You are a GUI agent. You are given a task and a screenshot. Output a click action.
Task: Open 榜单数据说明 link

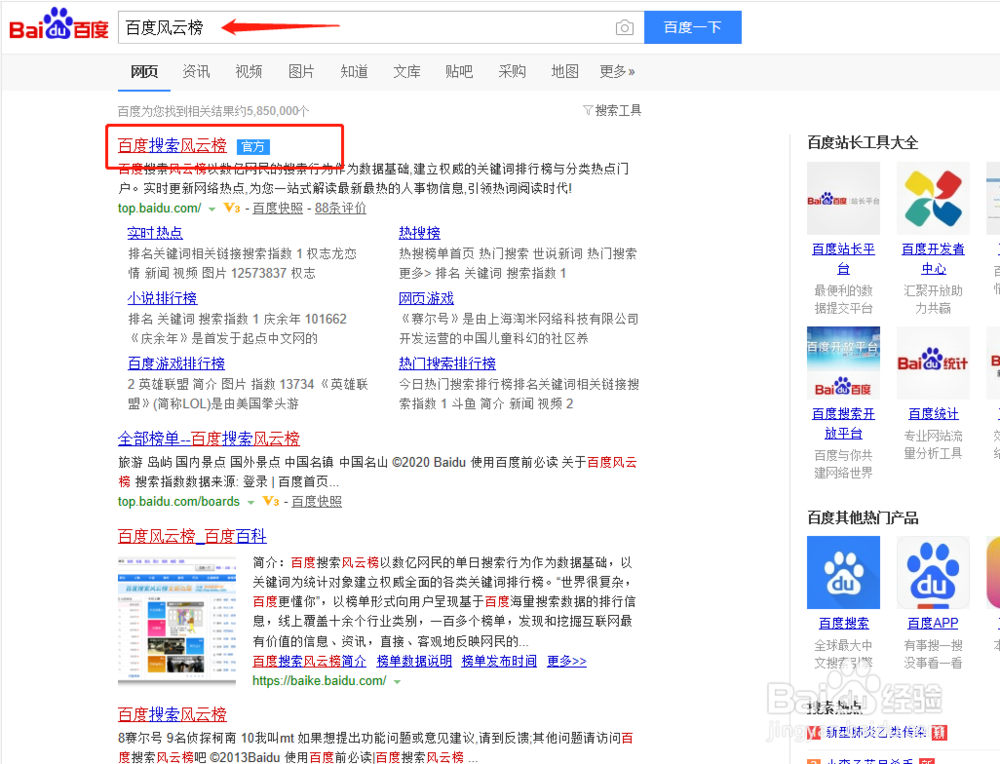click(x=414, y=661)
